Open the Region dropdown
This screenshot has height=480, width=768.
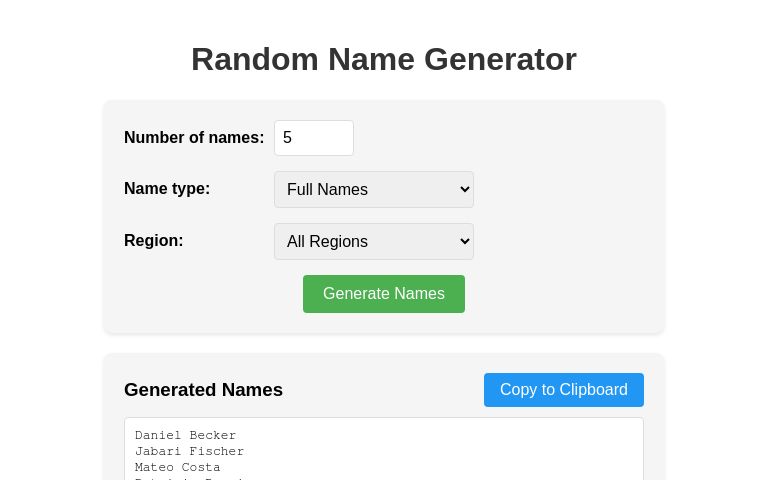(373, 241)
